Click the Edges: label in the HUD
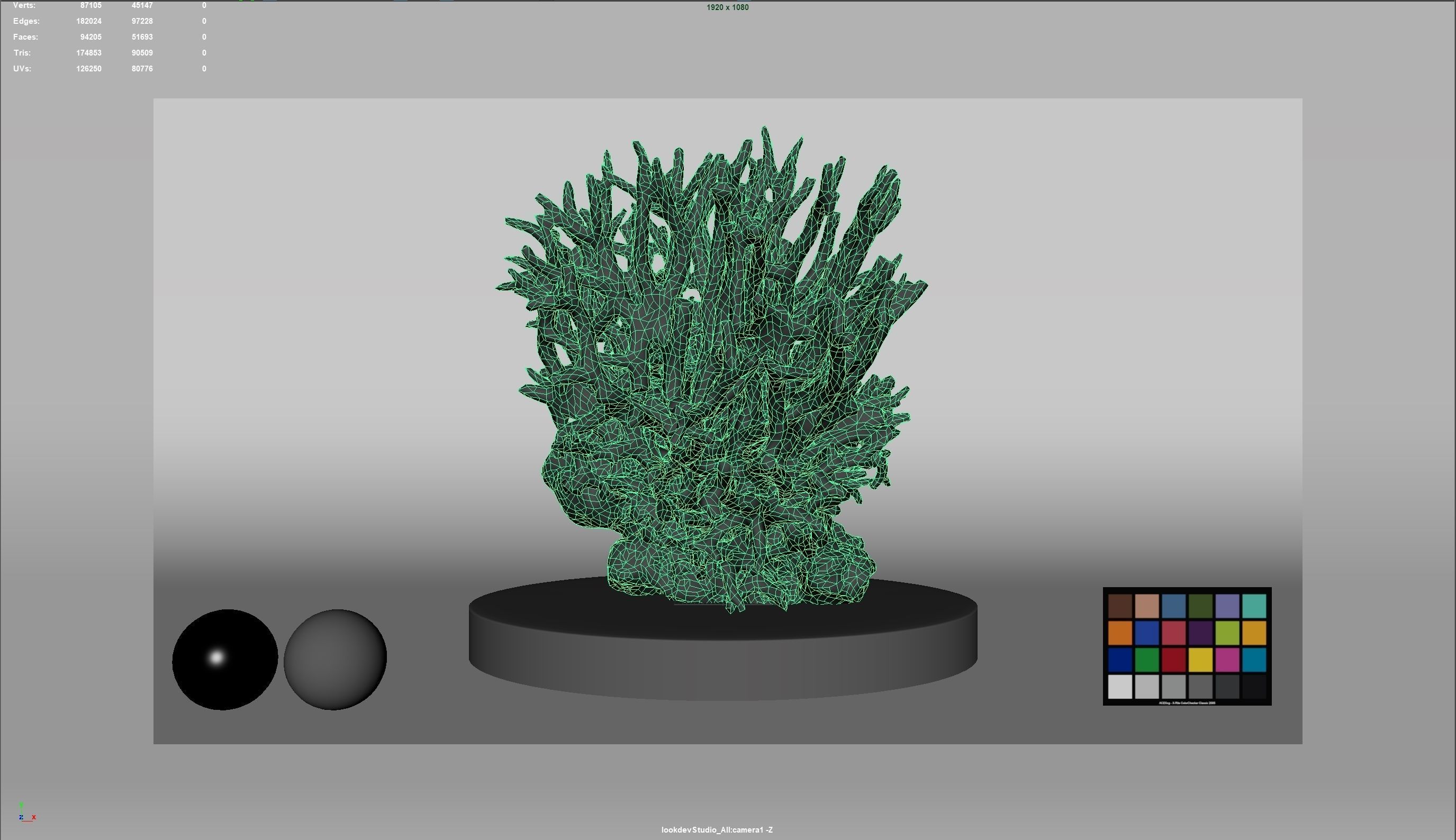 [x=26, y=21]
